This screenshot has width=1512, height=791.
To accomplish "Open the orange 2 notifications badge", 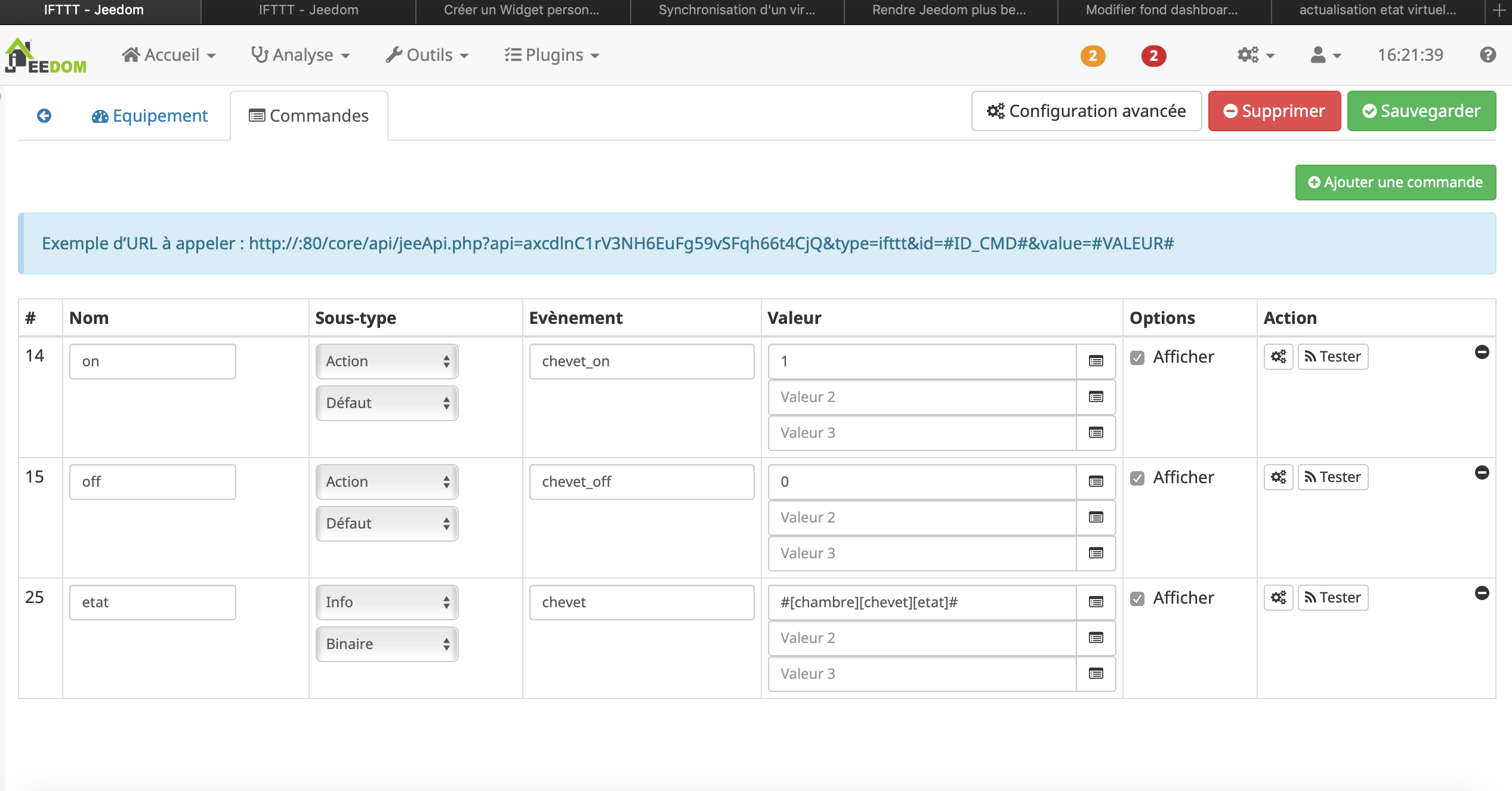I will [1093, 56].
